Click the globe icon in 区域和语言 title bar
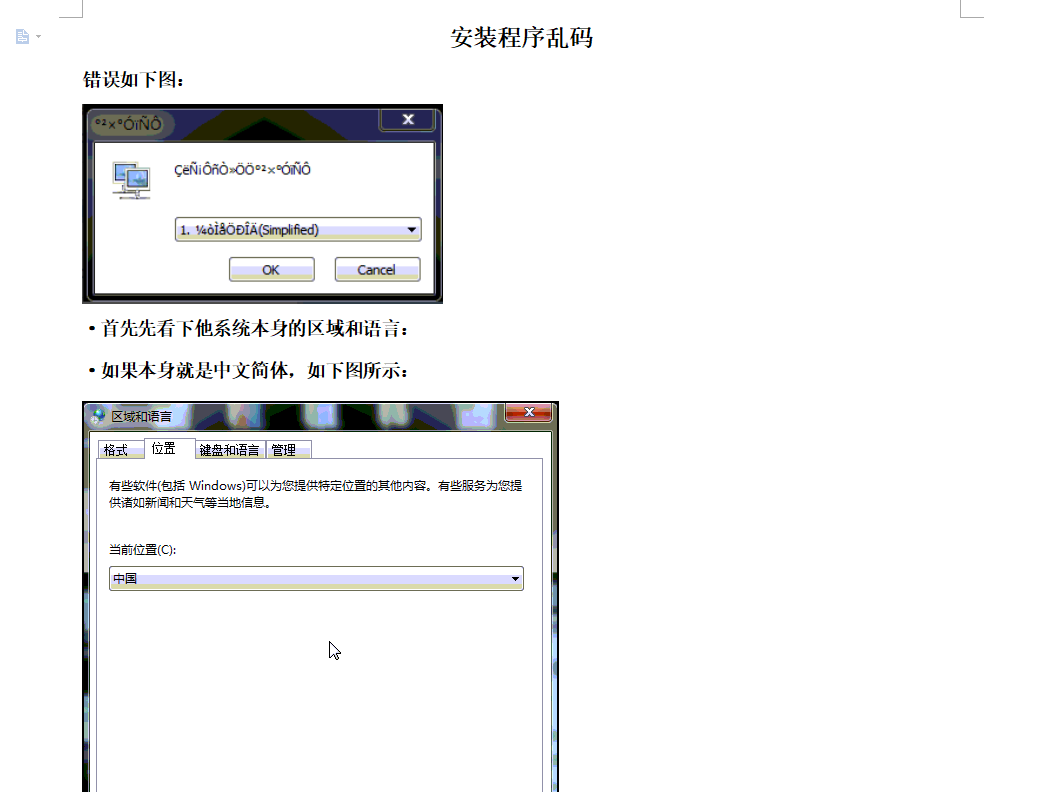 (x=98, y=416)
